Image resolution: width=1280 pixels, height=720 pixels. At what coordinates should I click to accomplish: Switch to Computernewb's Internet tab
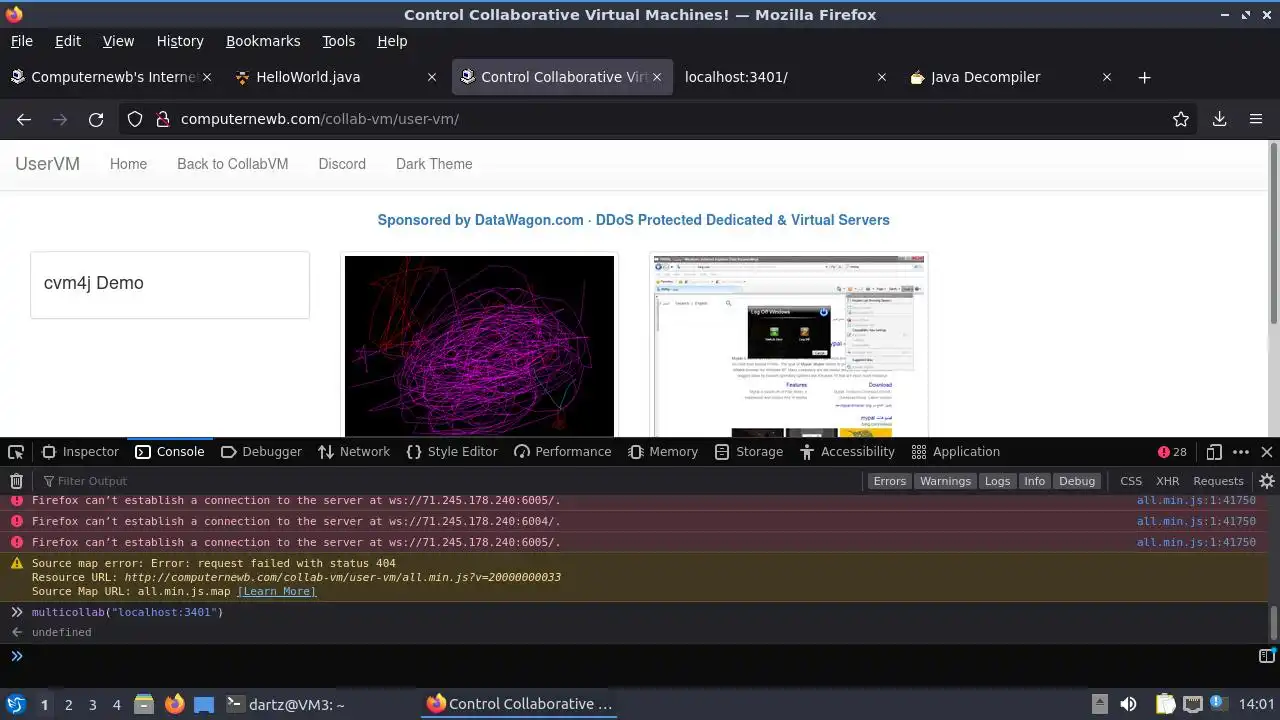[110, 77]
